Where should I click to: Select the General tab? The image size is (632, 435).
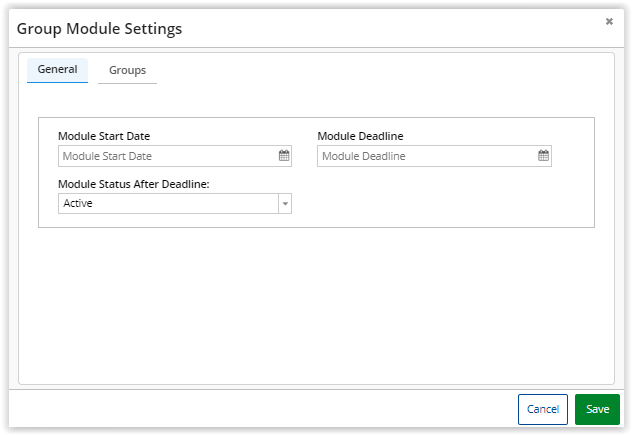57,70
